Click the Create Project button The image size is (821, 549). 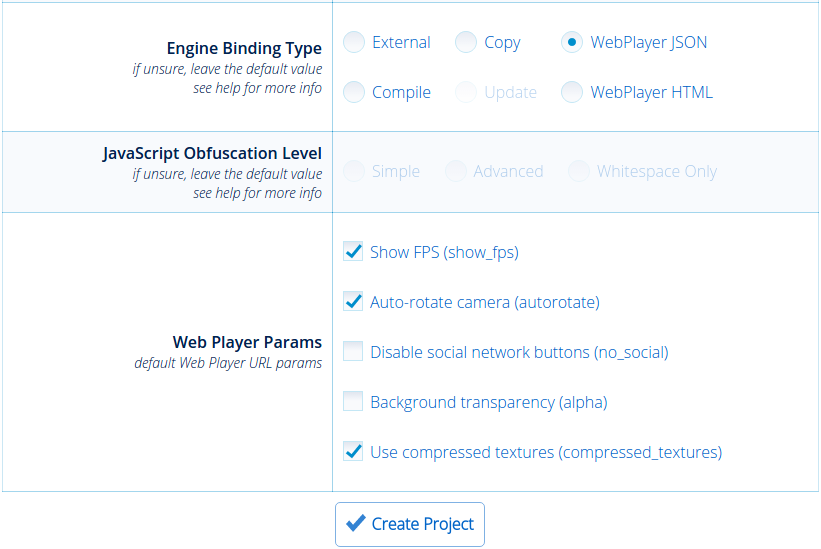pyautogui.click(x=410, y=524)
